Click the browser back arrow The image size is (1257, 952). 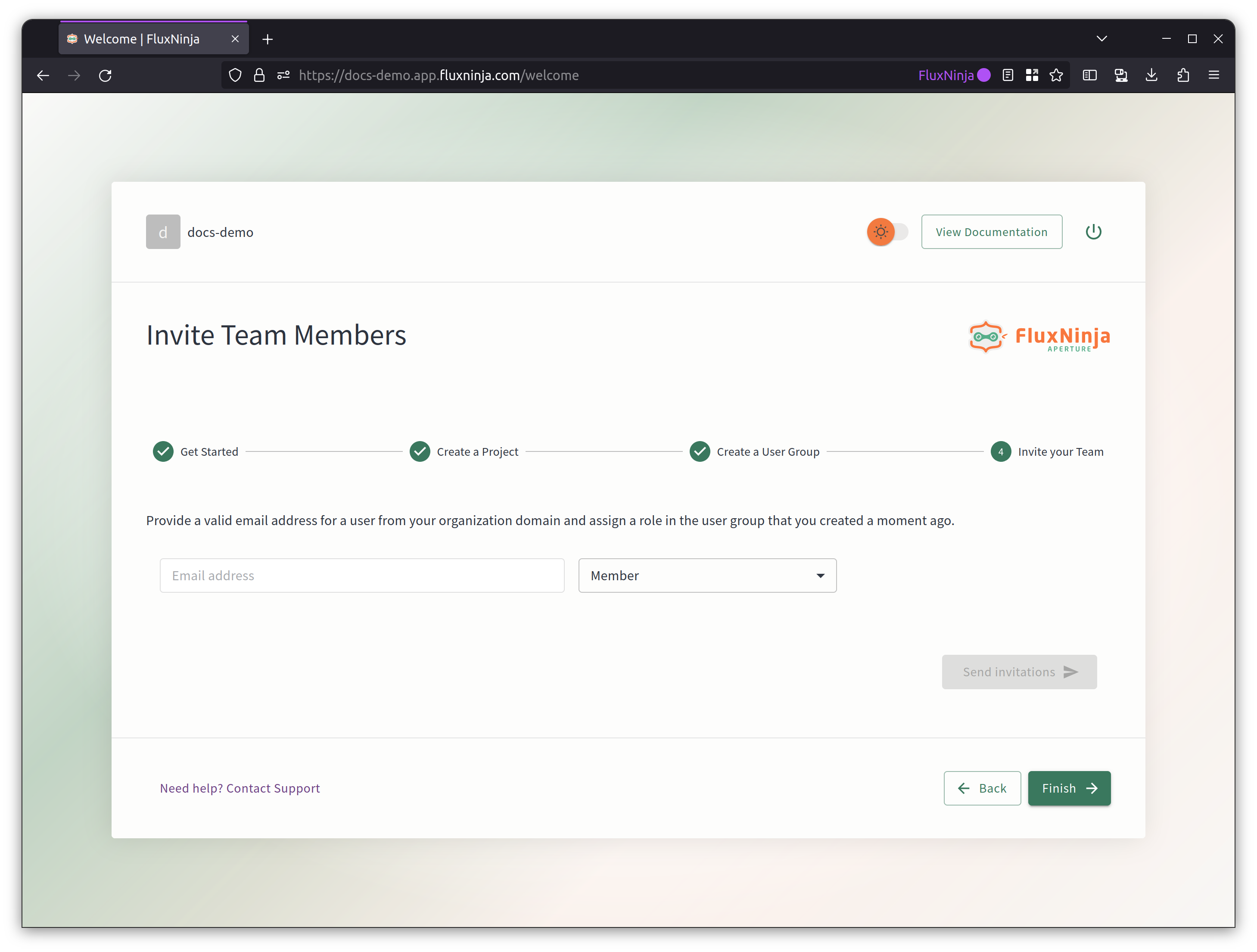point(43,75)
